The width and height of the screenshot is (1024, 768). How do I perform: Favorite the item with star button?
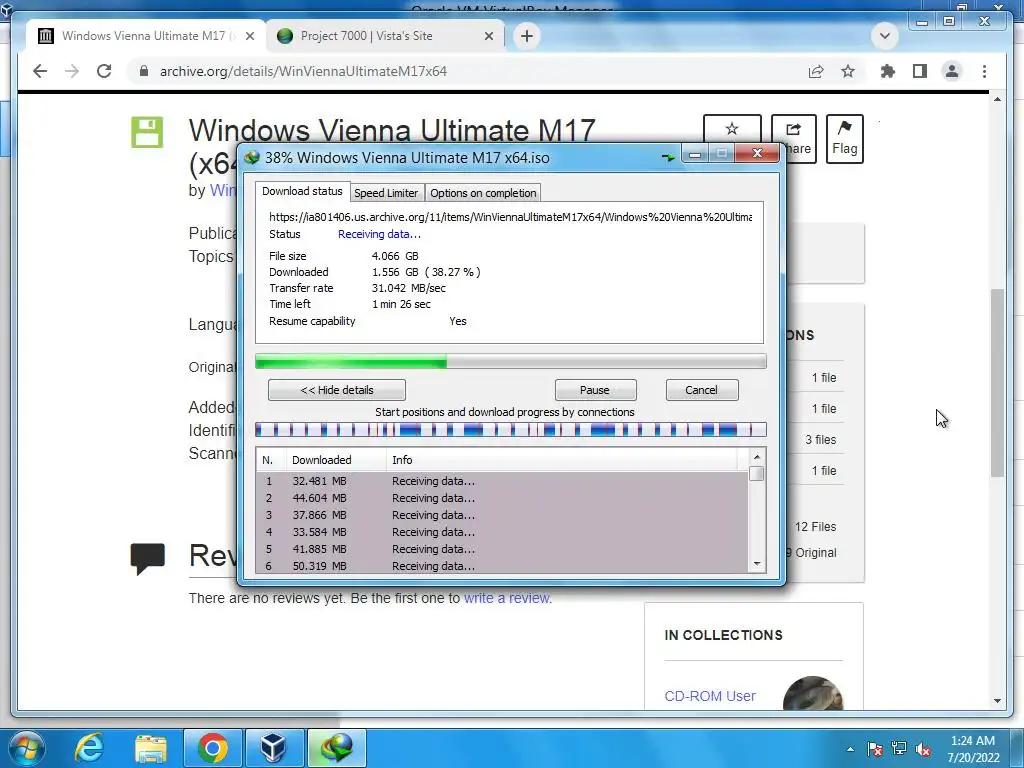coord(732,129)
